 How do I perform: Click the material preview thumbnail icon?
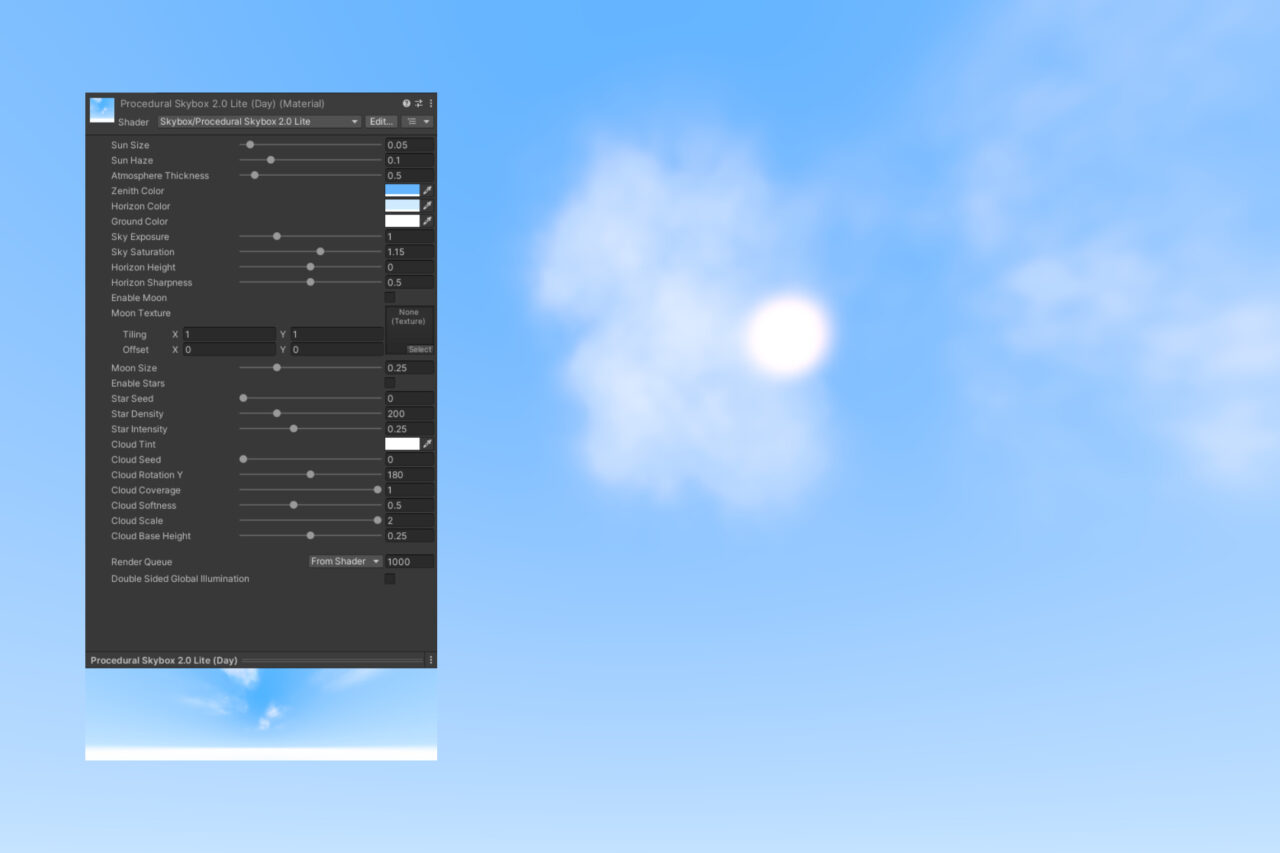100,110
